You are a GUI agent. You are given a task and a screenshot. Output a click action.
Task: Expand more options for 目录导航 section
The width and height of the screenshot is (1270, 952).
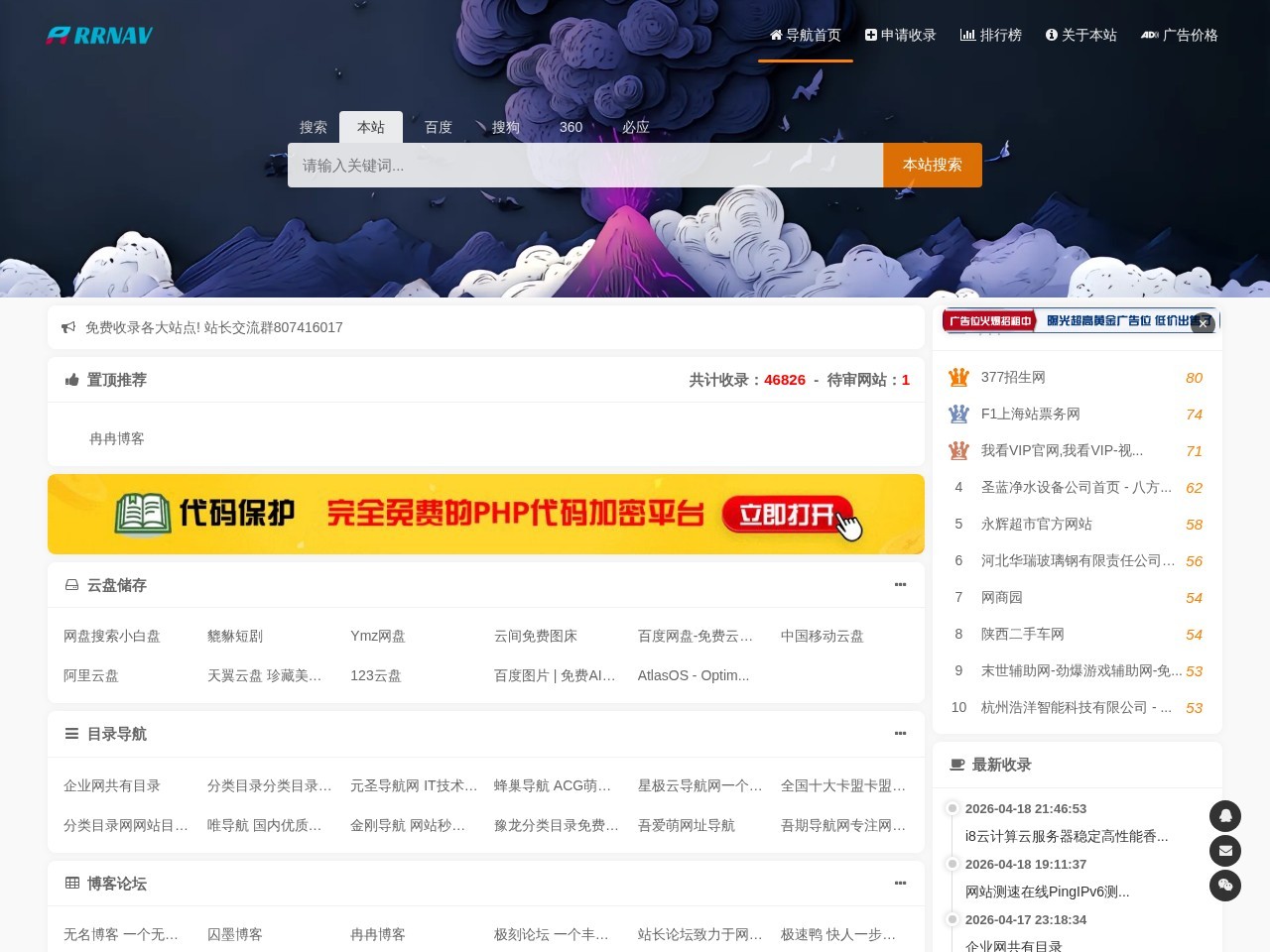[x=900, y=733]
